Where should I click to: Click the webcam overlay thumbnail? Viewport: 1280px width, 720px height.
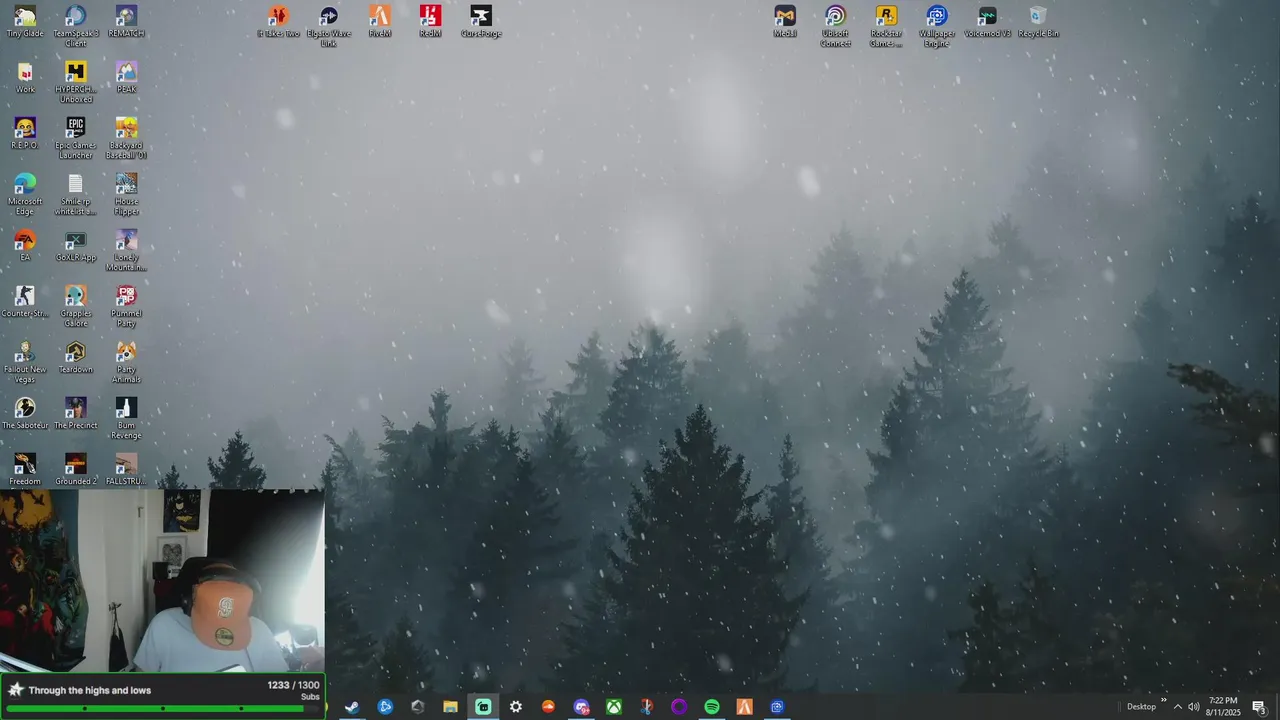coord(162,581)
